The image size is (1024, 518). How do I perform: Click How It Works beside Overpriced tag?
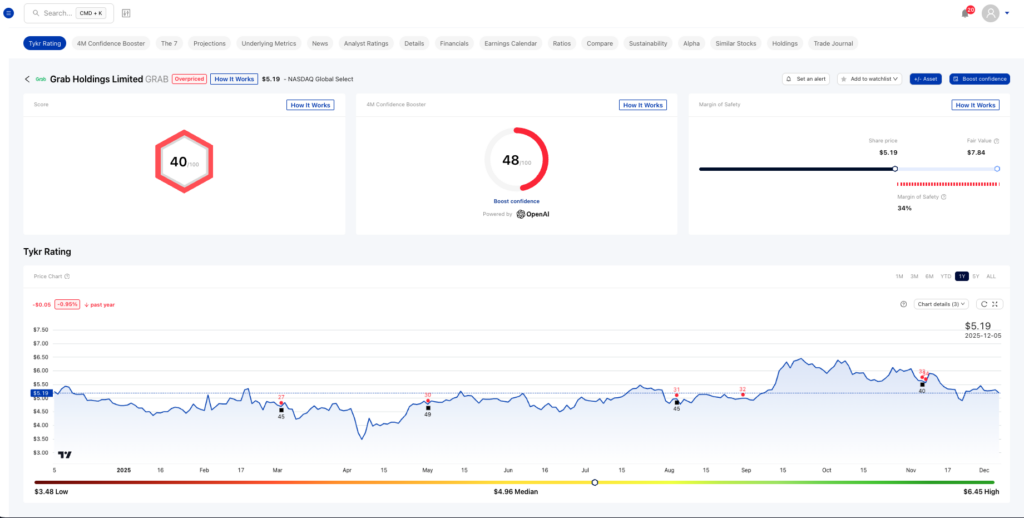coord(234,79)
